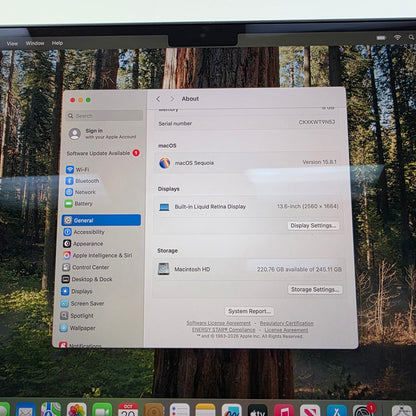Click the battery status icon in menu bar

point(381,38)
